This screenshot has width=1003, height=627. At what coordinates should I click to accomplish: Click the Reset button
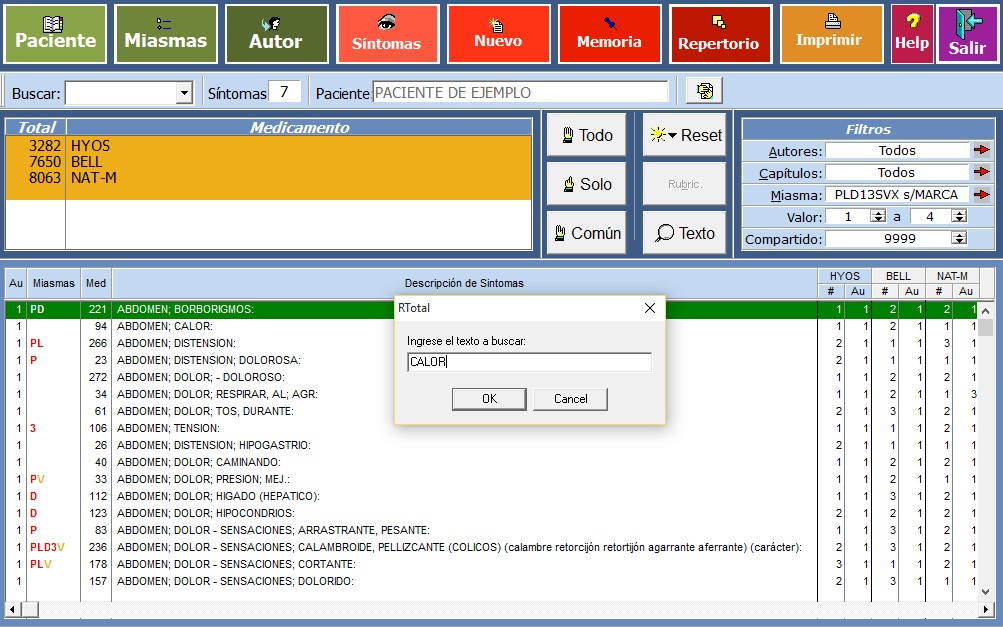(x=684, y=135)
